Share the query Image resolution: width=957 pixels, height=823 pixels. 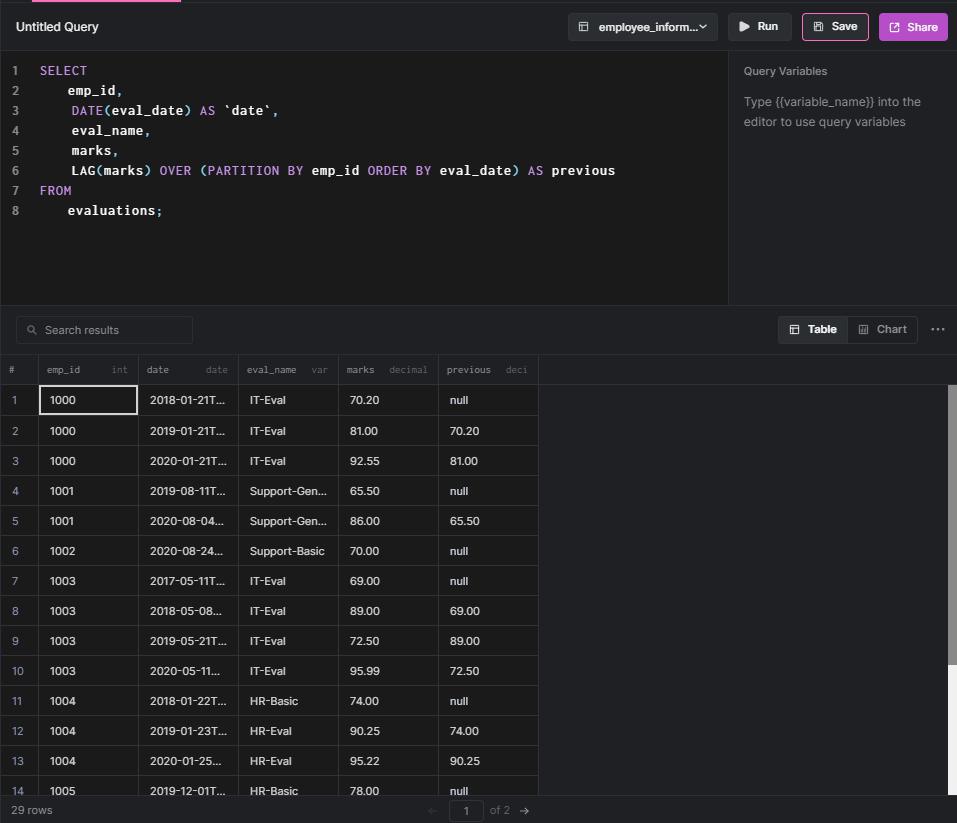pyautogui.click(x=913, y=27)
